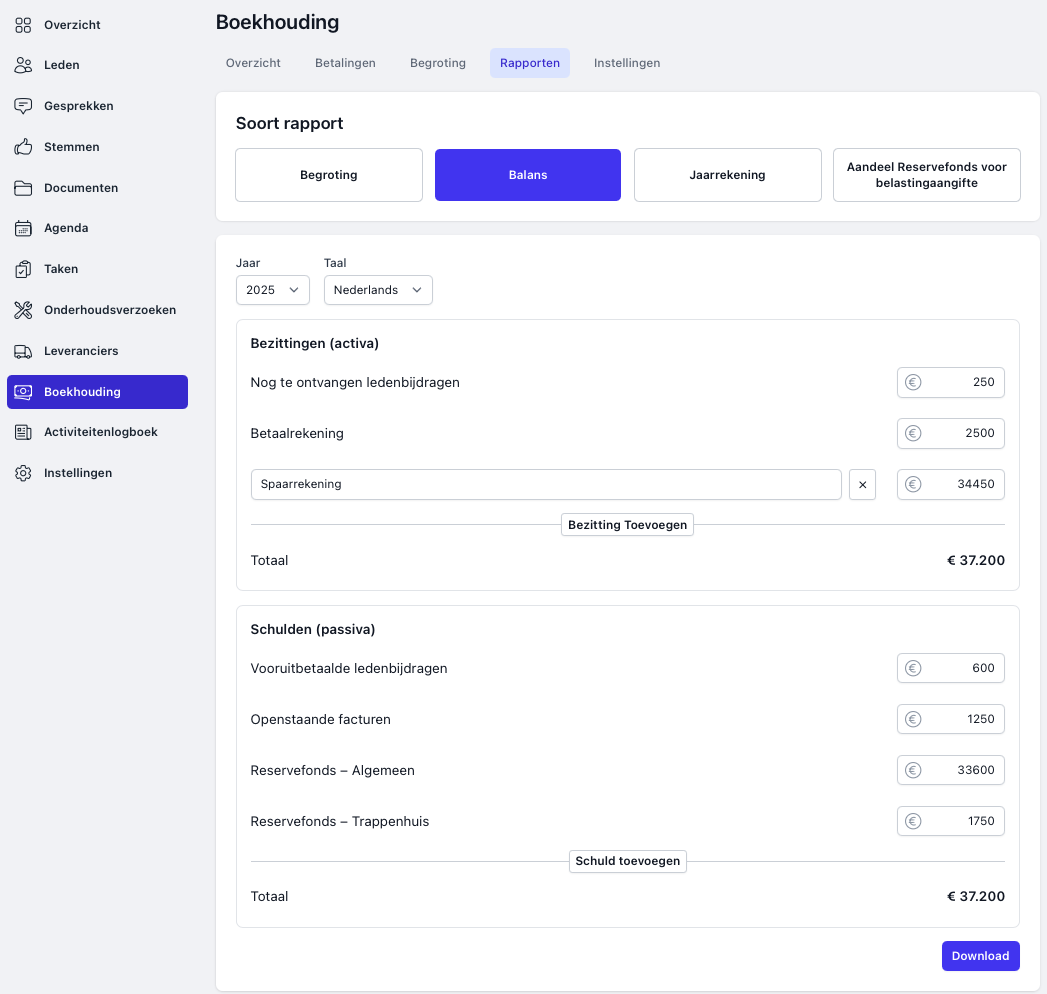Click euro icon in Betaalrekening field

pyautogui.click(x=913, y=433)
